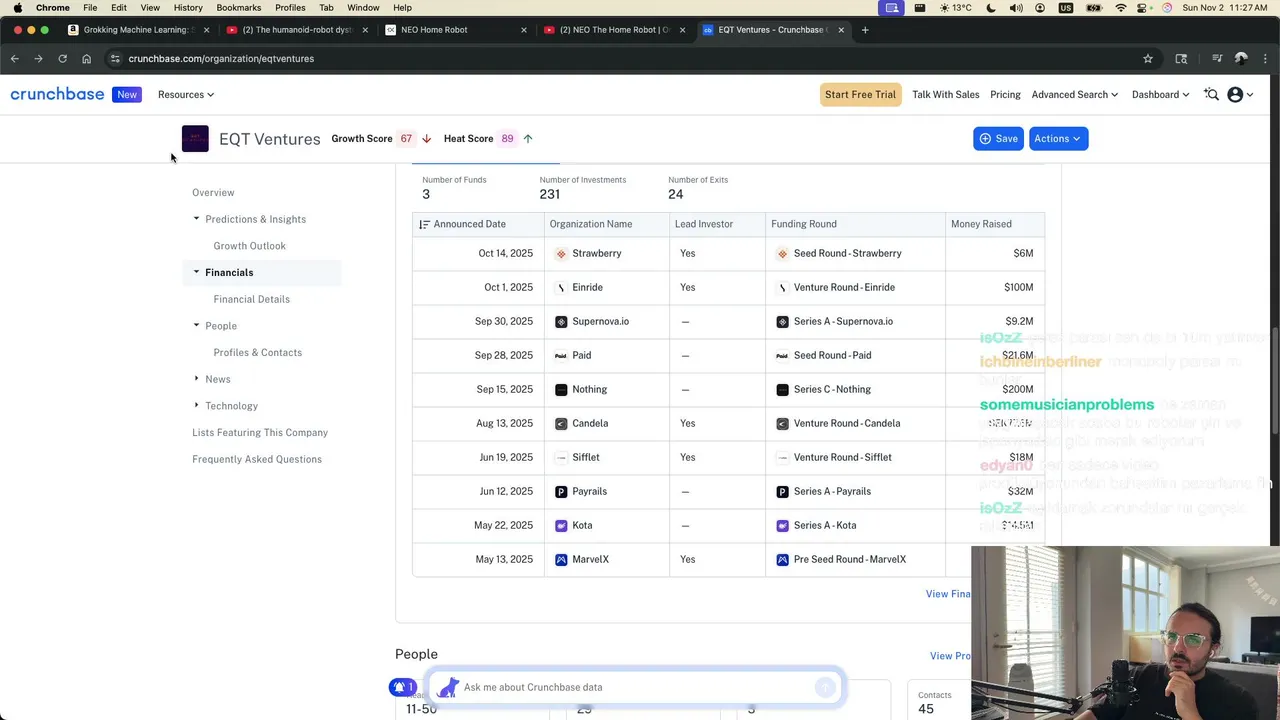
Task: Click the Paid organization icon
Action: pyautogui.click(x=561, y=356)
